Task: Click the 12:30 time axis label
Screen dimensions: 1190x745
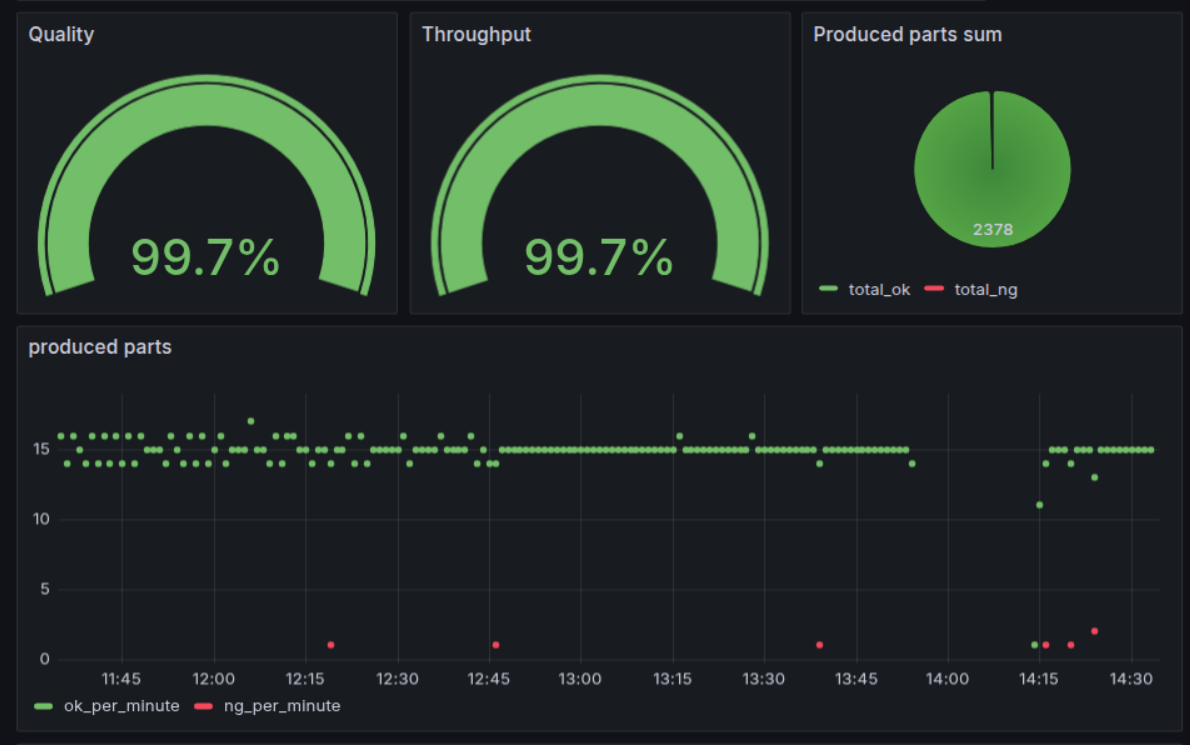Action: 398,679
